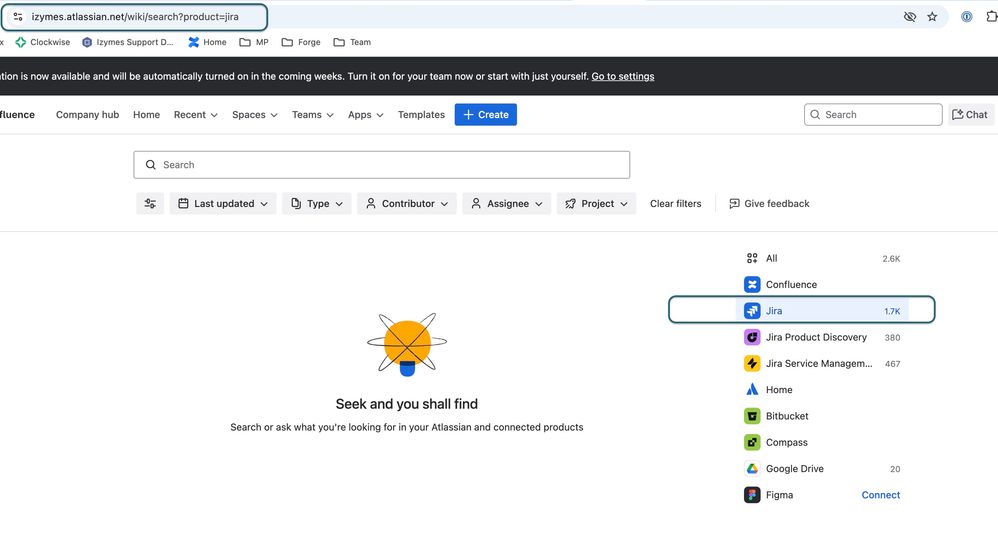Expand the Apps menu

point(365,115)
